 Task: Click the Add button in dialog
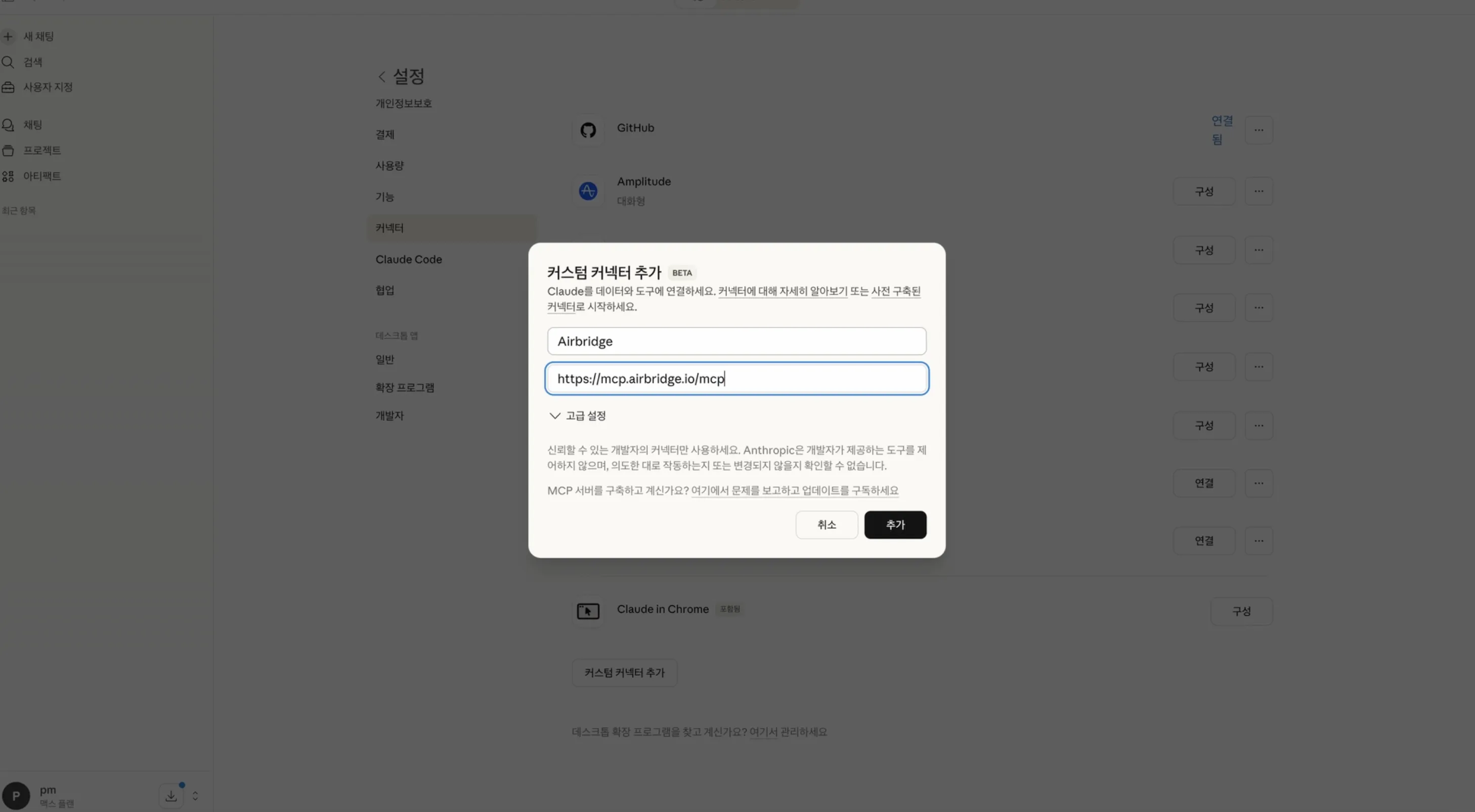click(895, 525)
